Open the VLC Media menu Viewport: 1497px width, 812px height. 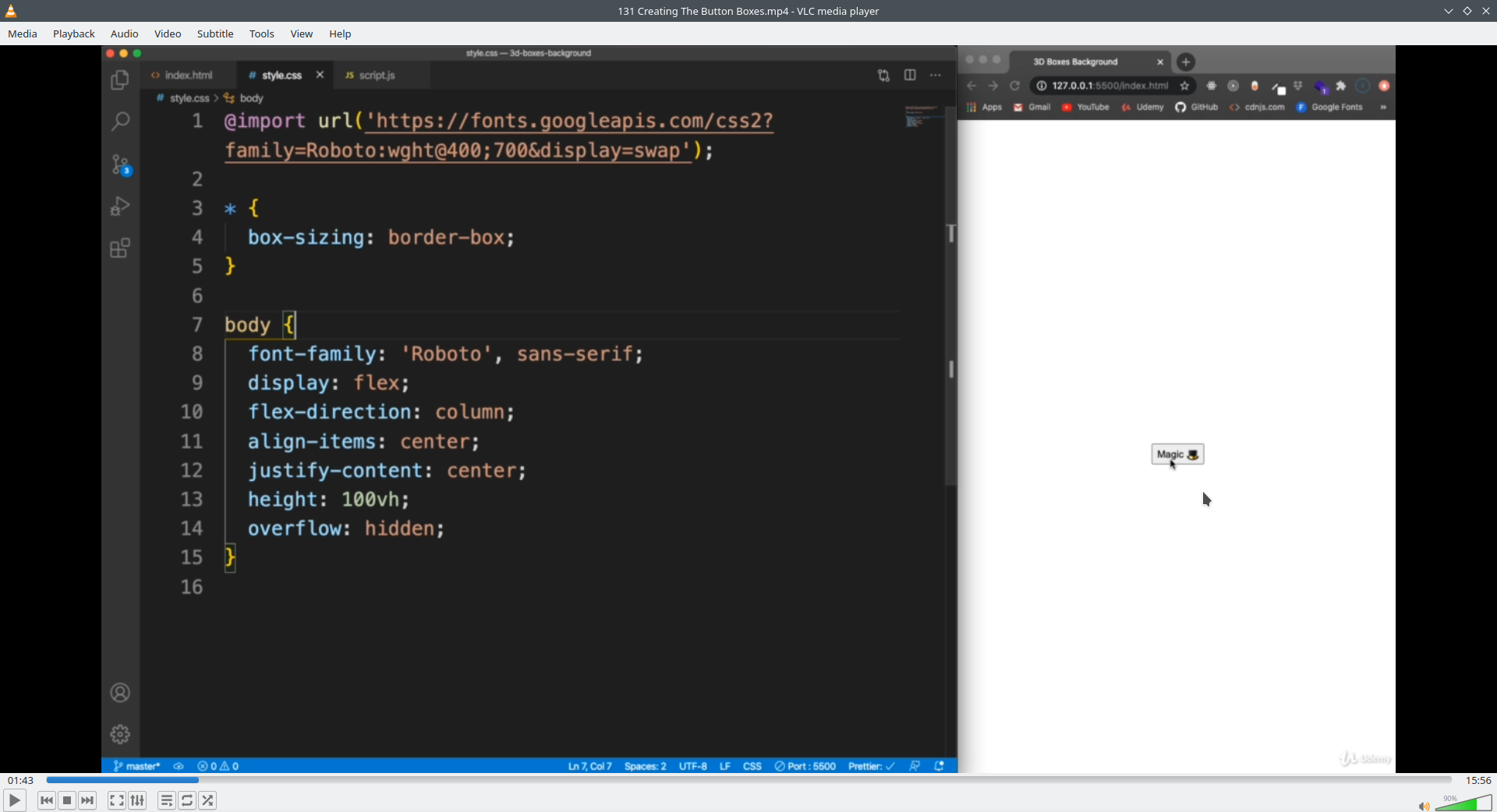pyautogui.click(x=23, y=34)
